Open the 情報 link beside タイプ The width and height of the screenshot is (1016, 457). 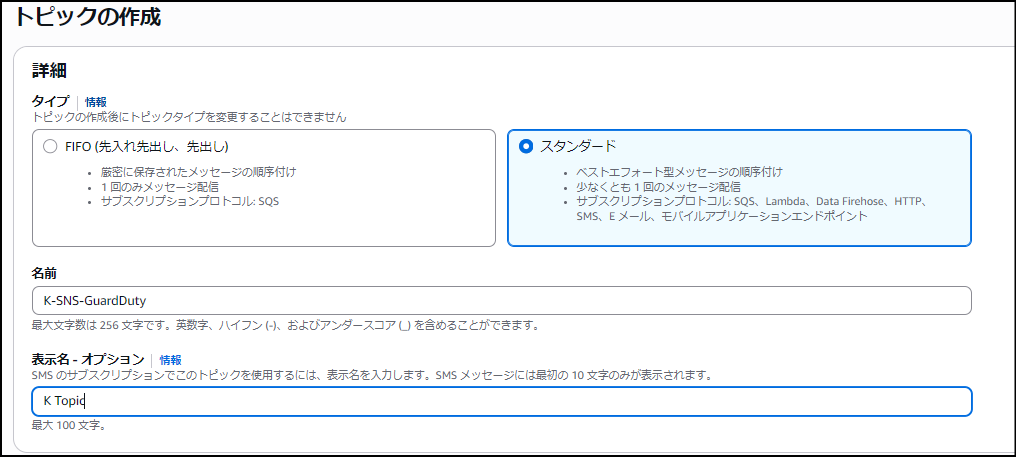pyautogui.click(x=96, y=102)
